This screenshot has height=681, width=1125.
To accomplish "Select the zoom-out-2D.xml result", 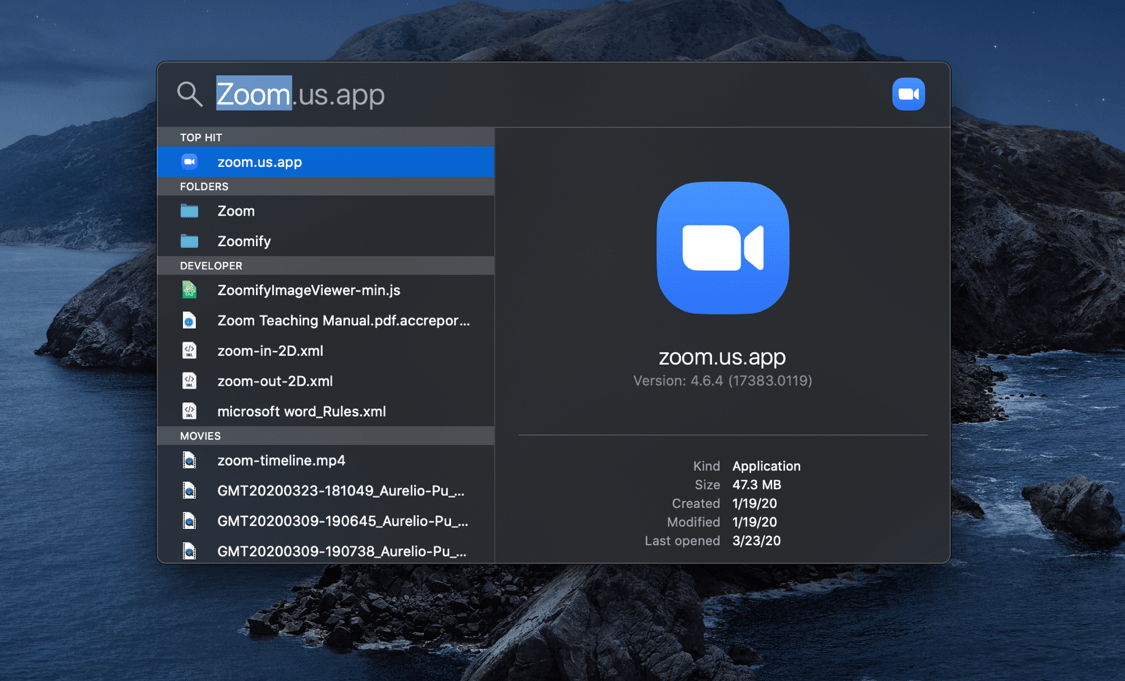I will pos(326,381).
